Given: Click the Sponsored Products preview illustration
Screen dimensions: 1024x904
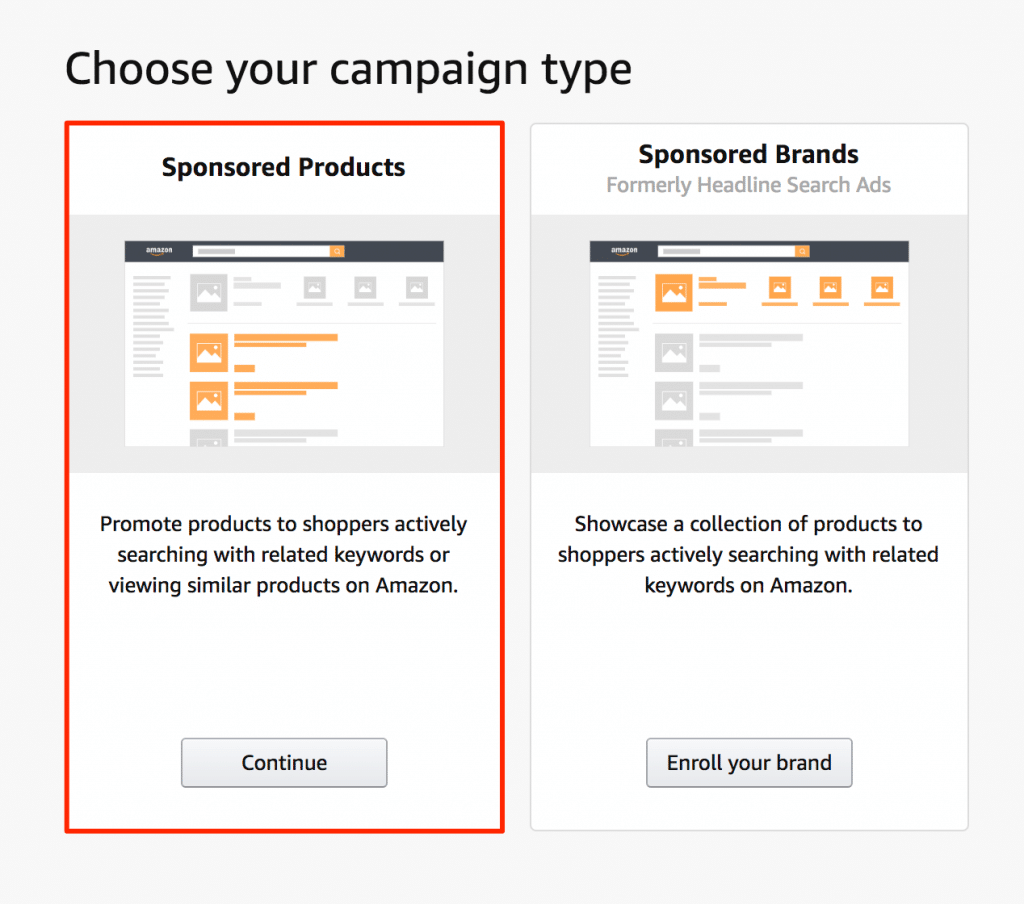Looking at the screenshot, I should point(284,343).
